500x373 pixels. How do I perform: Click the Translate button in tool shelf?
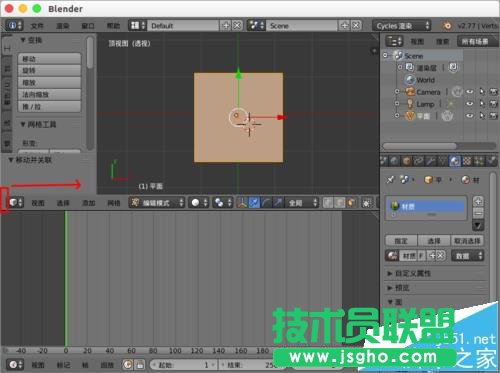coord(49,59)
